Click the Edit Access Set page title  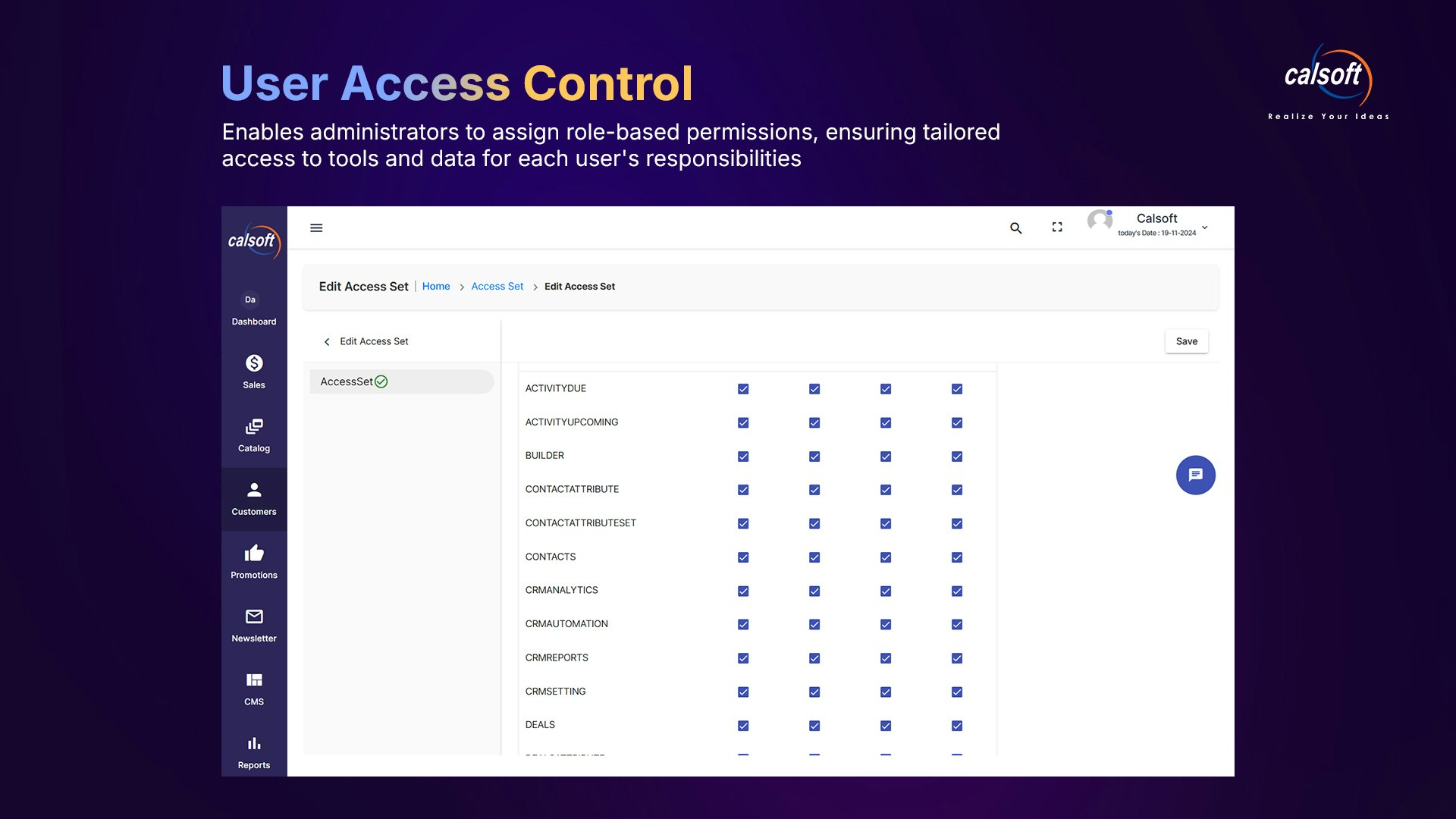coord(363,287)
